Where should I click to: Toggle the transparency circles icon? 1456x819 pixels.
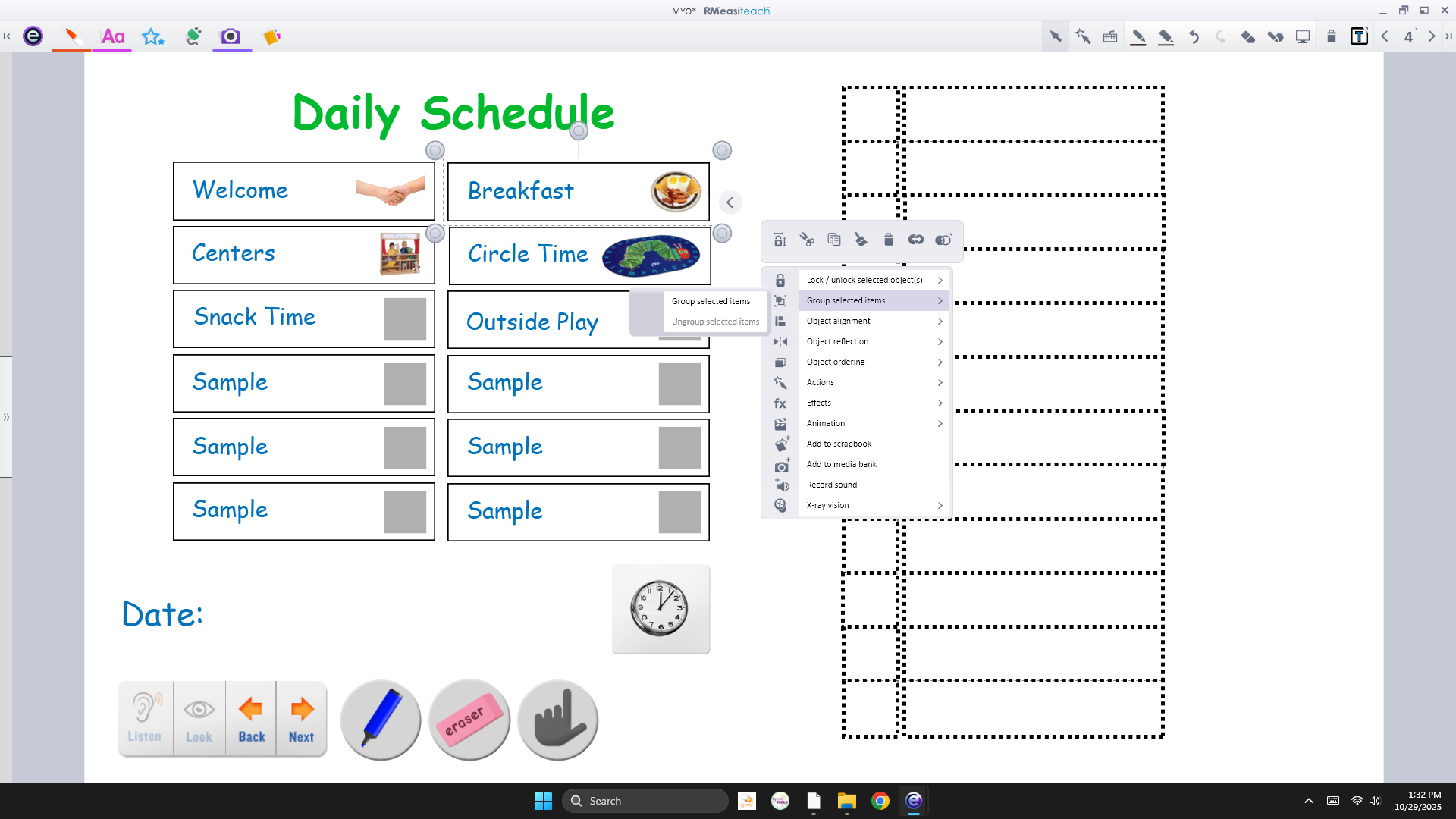click(x=943, y=240)
